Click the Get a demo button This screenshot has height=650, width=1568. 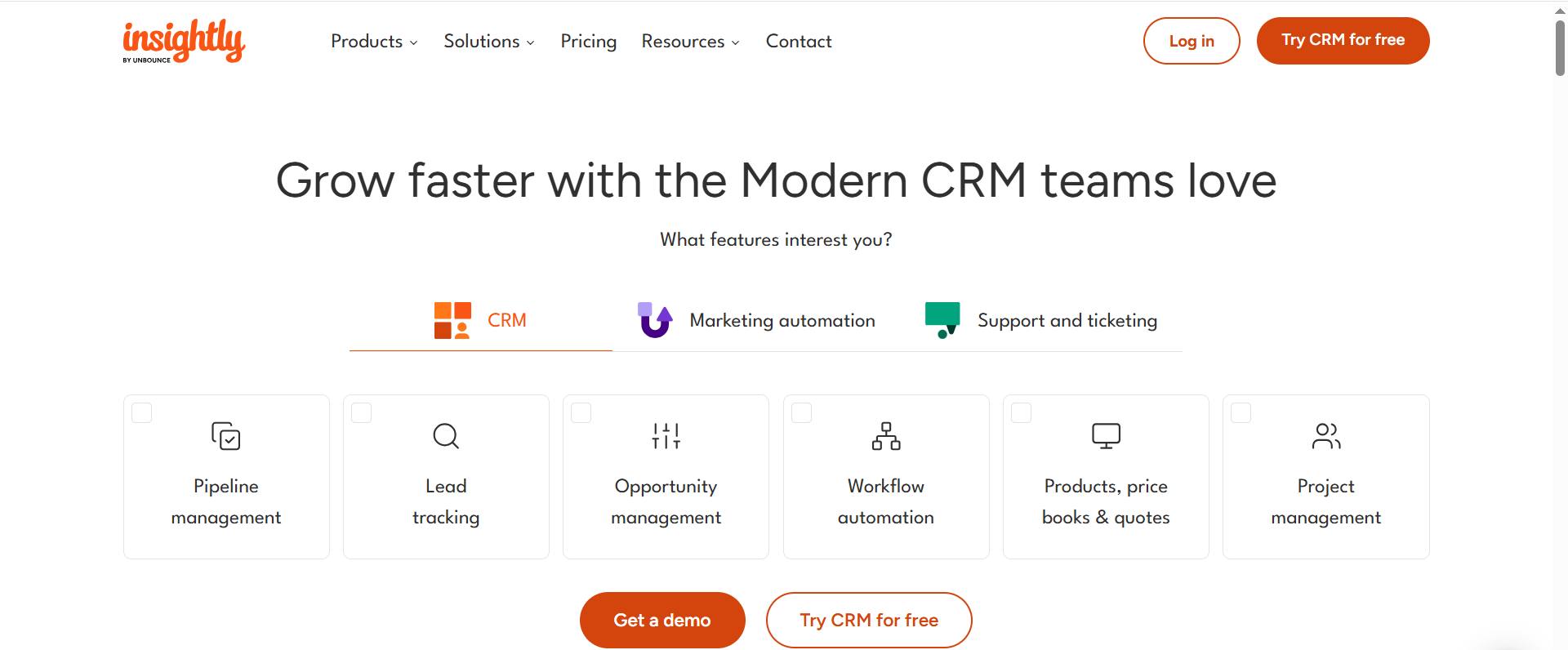coord(662,621)
